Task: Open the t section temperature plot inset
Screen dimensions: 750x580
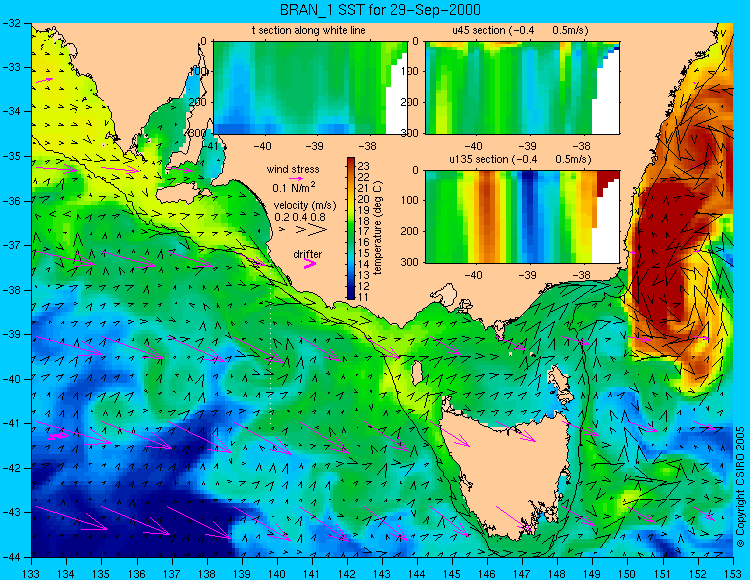Action: (x=310, y=88)
